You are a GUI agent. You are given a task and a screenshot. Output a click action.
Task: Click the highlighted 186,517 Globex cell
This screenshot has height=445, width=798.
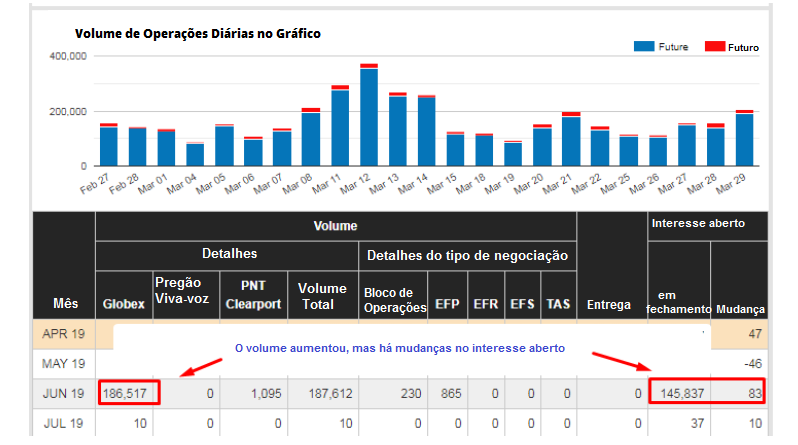pos(125,394)
